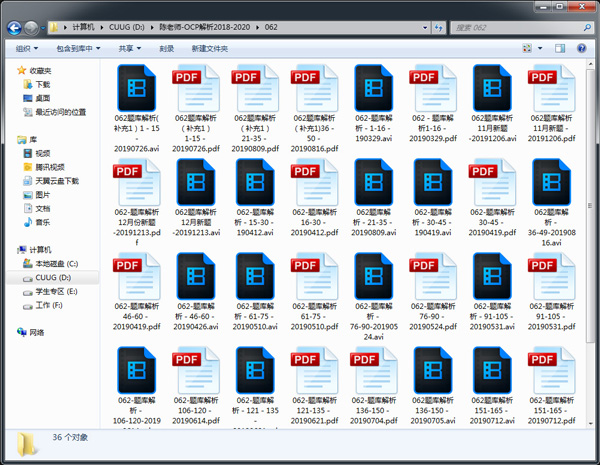
Task: Select video icon 136-150 20190705.avi
Action: 433,370
